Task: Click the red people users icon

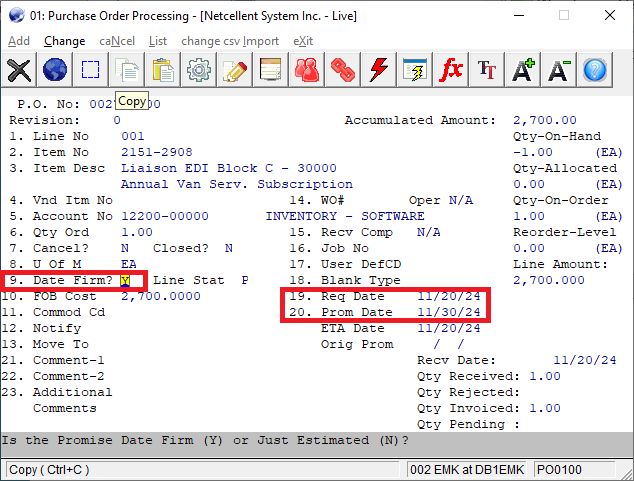Action: point(307,70)
